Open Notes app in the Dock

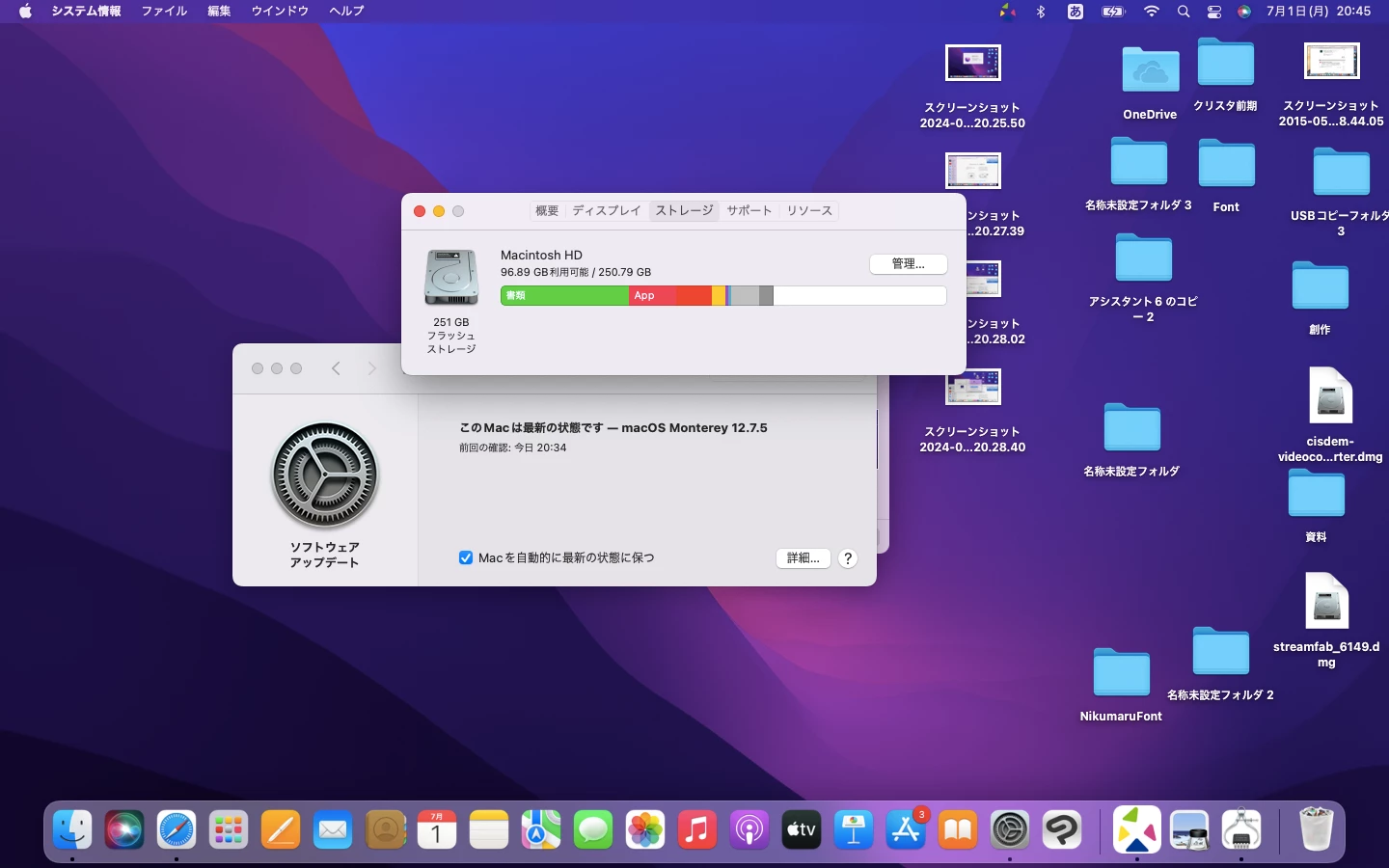(x=489, y=829)
